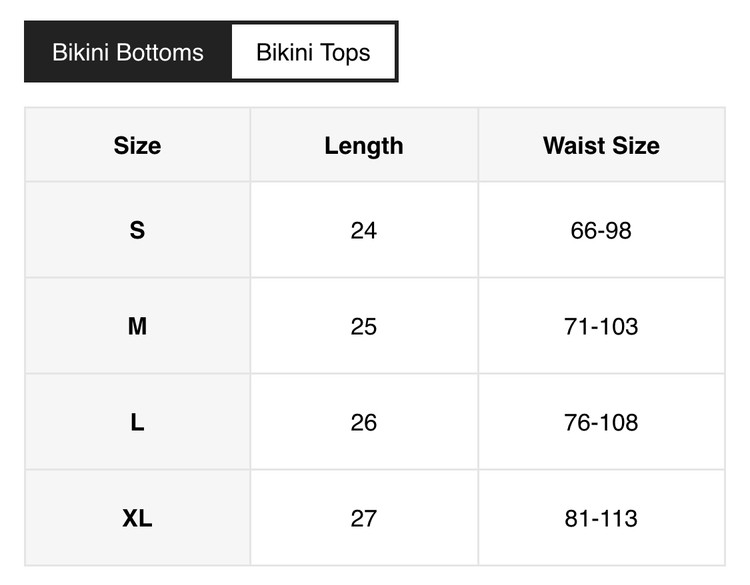Click the waist range for size S
The image size is (750, 585).
point(601,231)
